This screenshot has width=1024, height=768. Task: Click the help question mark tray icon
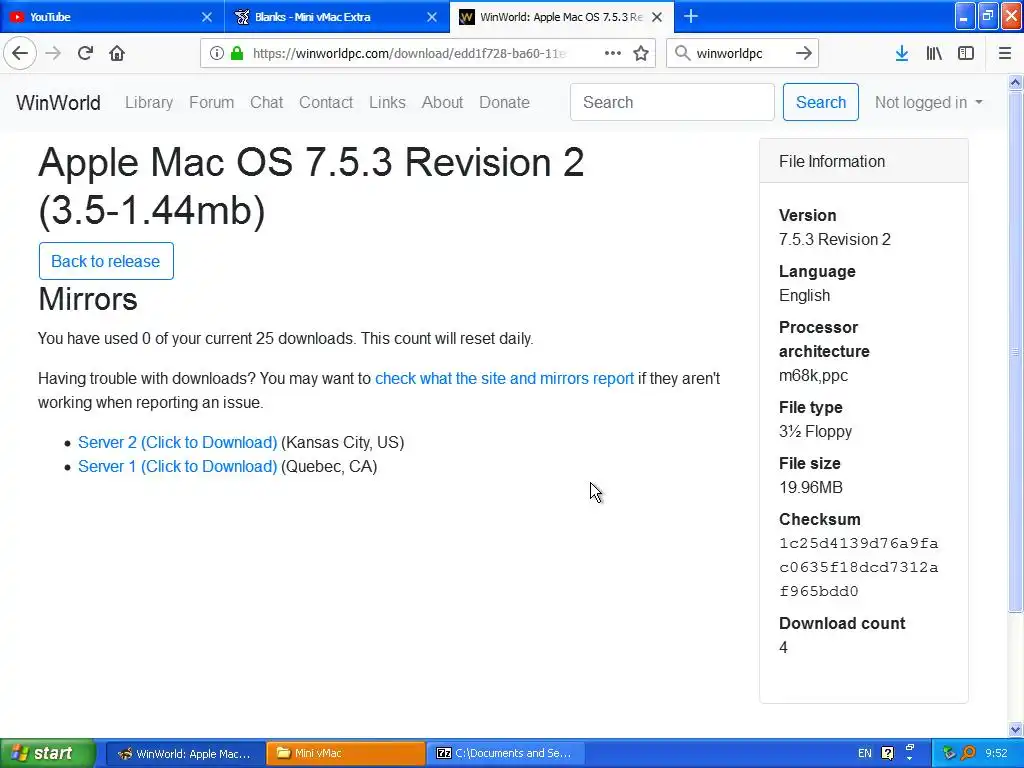tap(888, 753)
